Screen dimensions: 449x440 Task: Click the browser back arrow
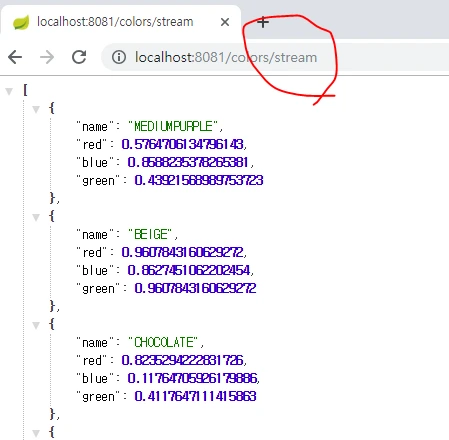[15, 57]
